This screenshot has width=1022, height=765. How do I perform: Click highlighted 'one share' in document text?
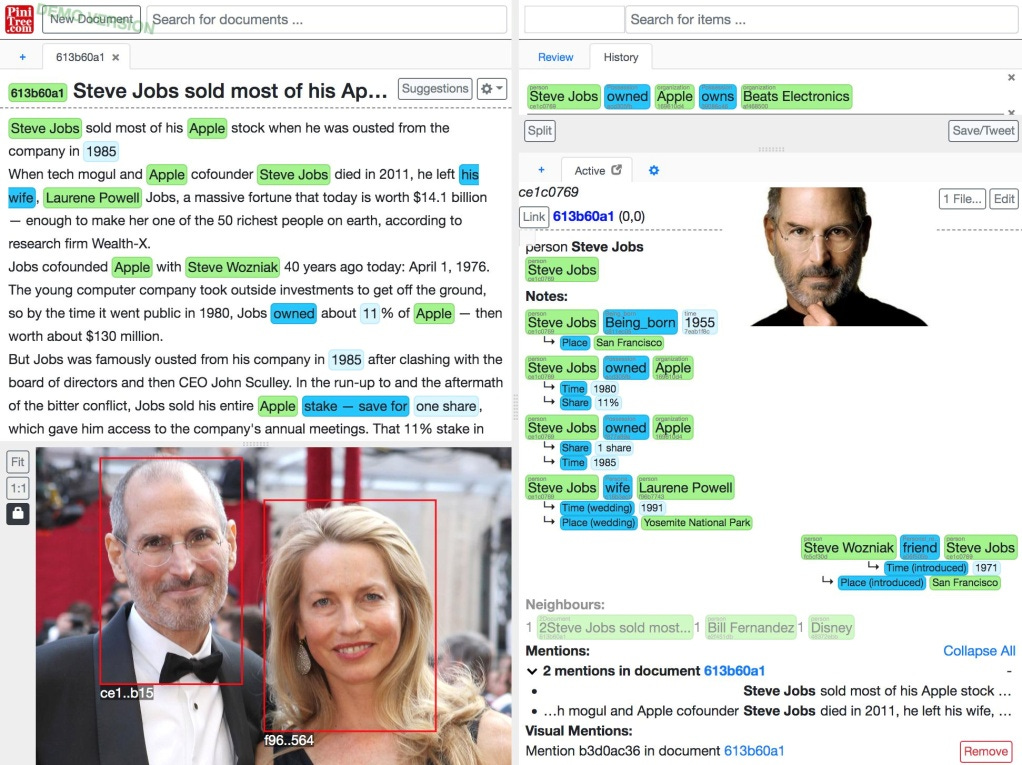pos(446,407)
